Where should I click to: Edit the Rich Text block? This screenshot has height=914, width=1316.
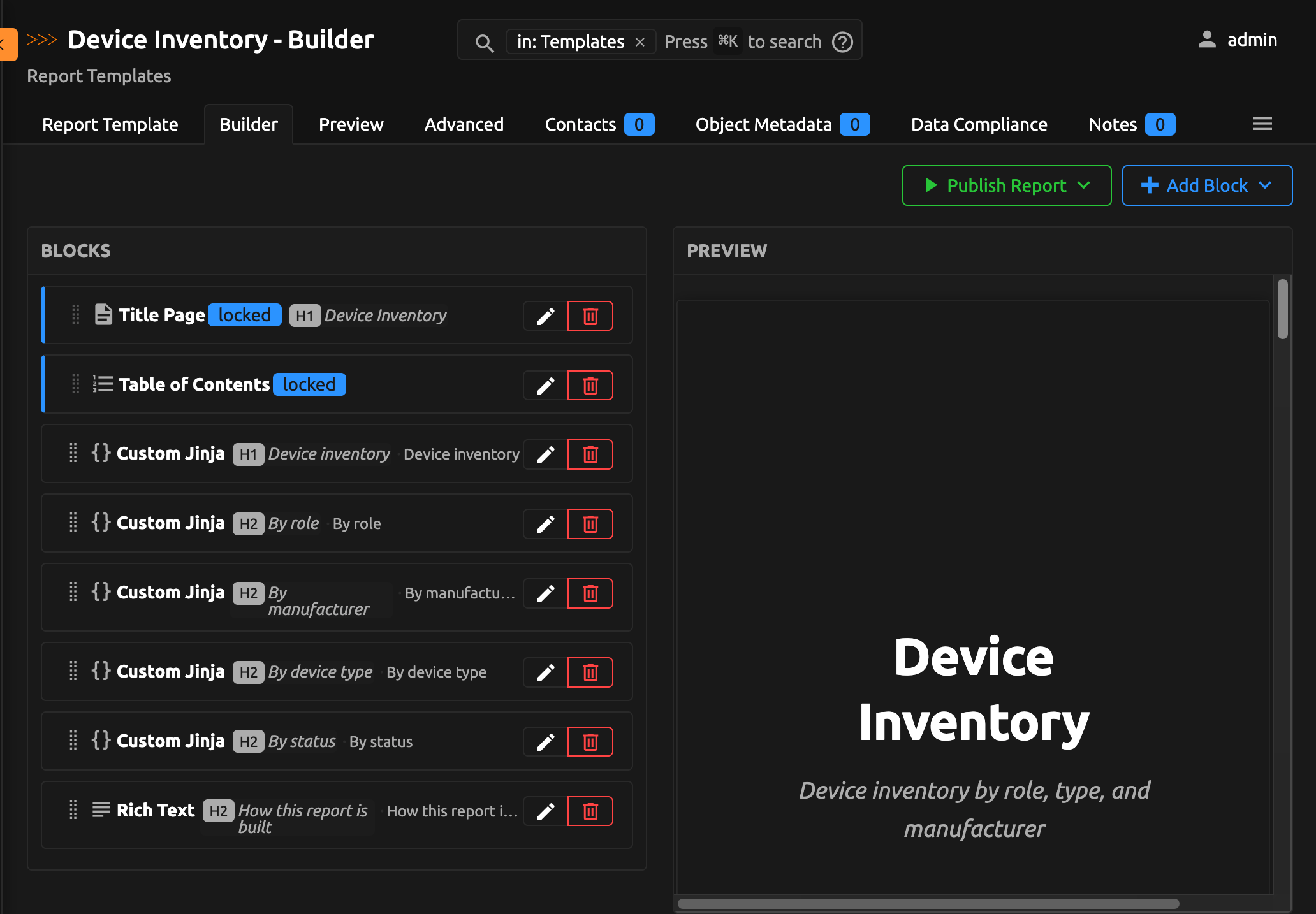tap(545, 811)
